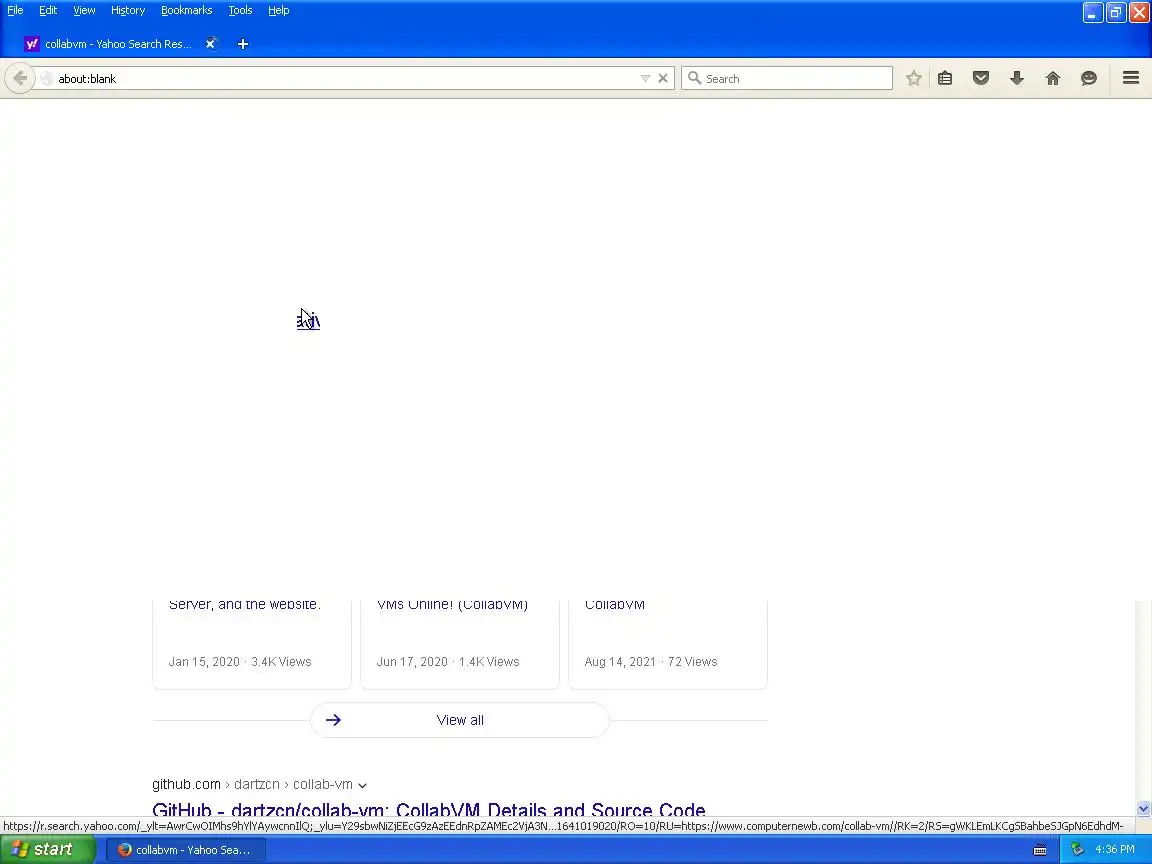Image resolution: width=1152 pixels, height=864 pixels.
Task: Open the Tools menu
Action: click(x=240, y=10)
